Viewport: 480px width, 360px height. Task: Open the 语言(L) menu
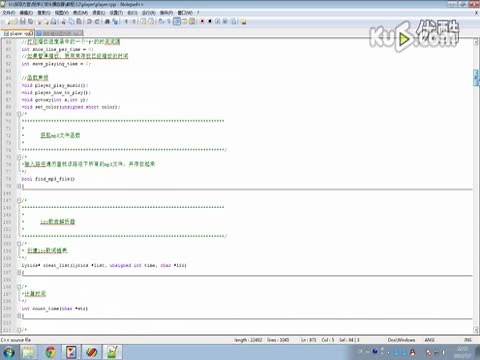(99, 13)
